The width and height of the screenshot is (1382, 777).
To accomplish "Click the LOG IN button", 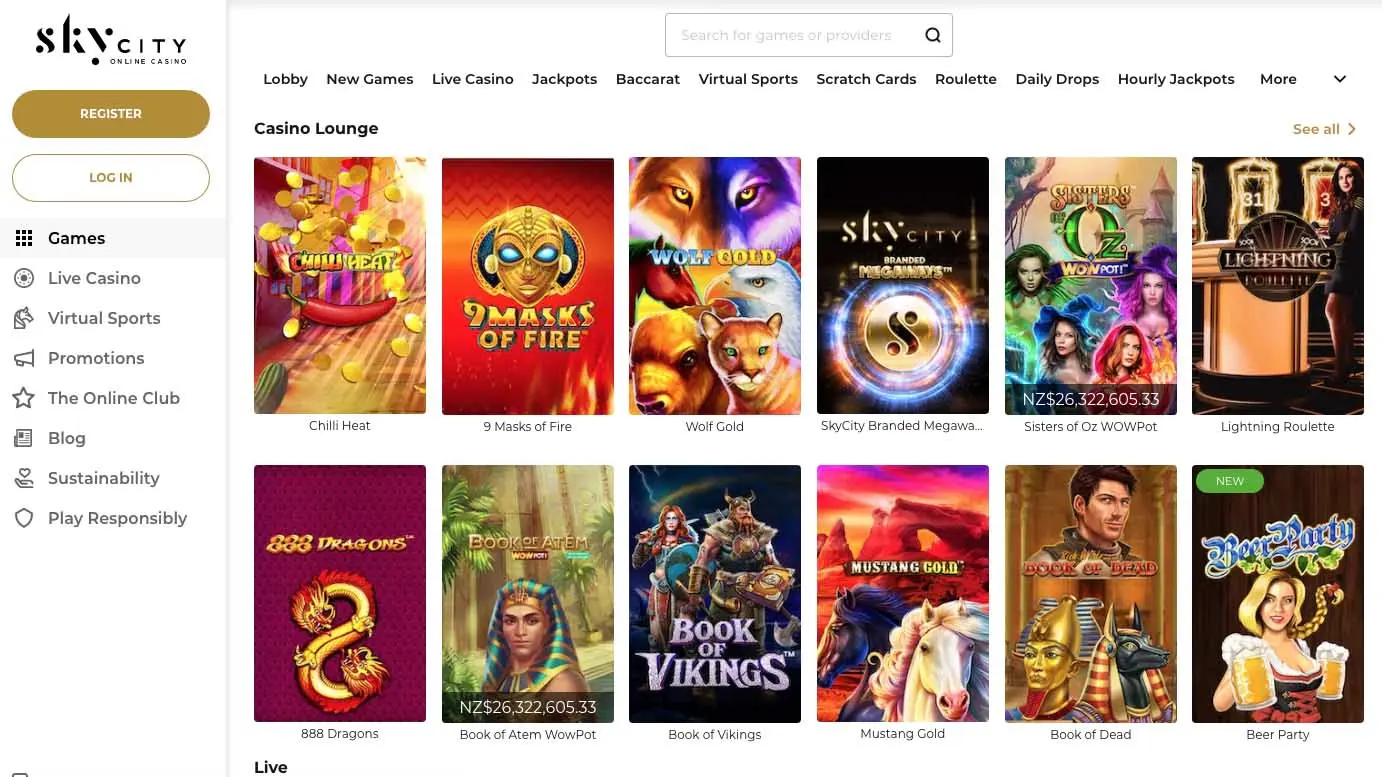I will 111,178.
